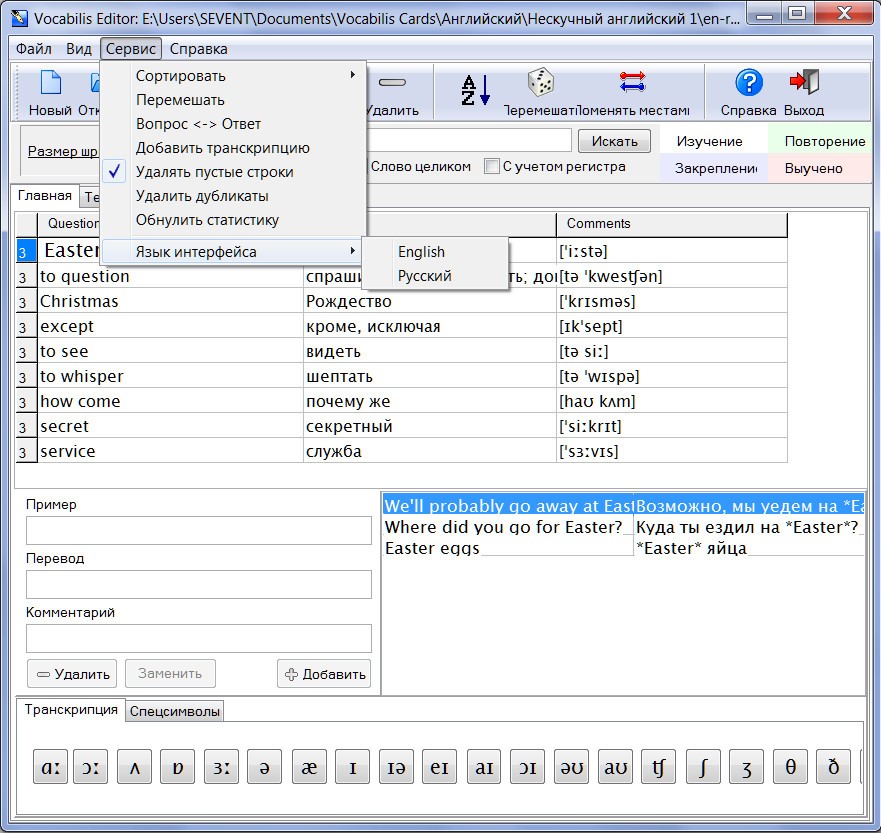Choose 'Удалить дубликаты' menu entry
Screen dimensions: 881x833
click(x=233, y=196)
